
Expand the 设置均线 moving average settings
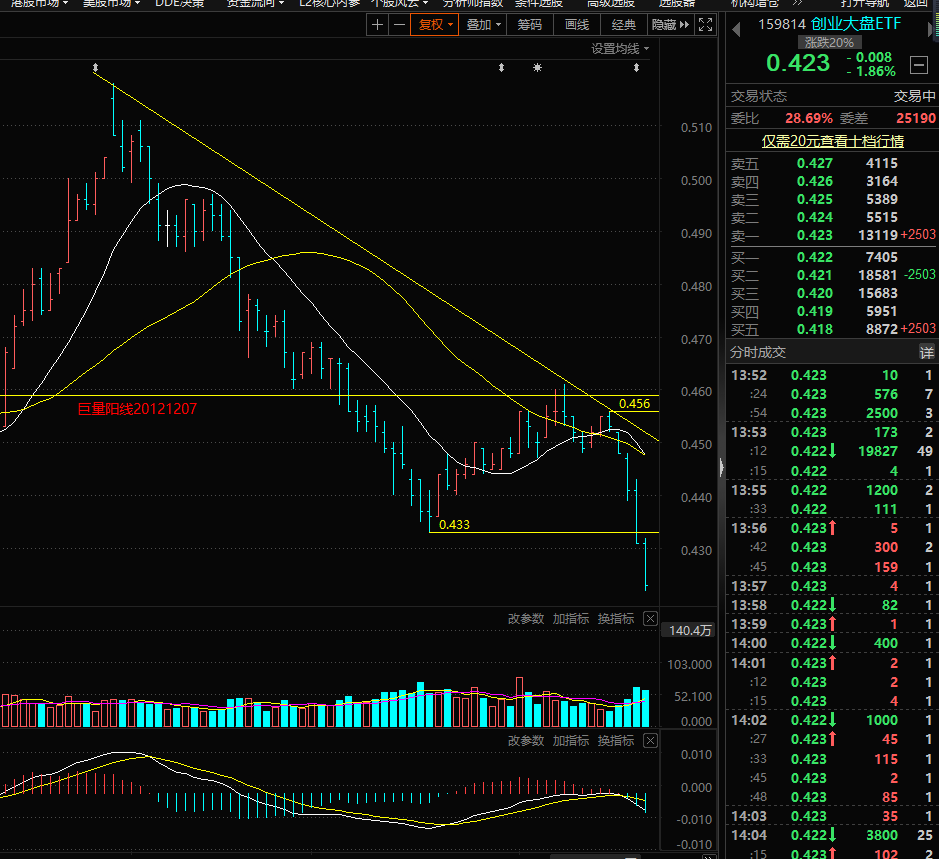[620, 48]
